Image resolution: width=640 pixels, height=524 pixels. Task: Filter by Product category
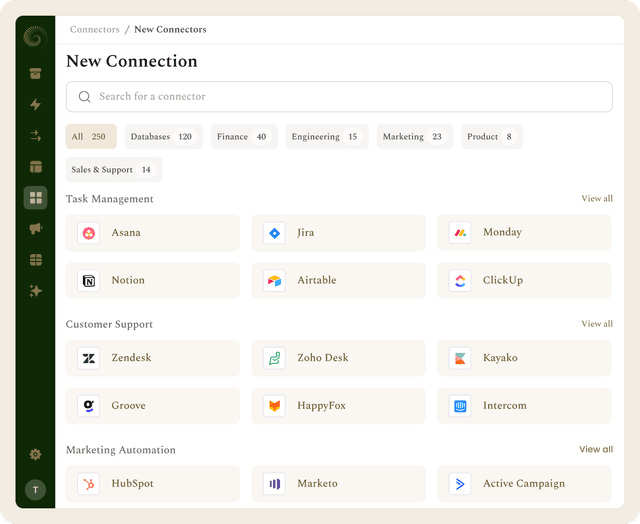(x=492, y=136)
